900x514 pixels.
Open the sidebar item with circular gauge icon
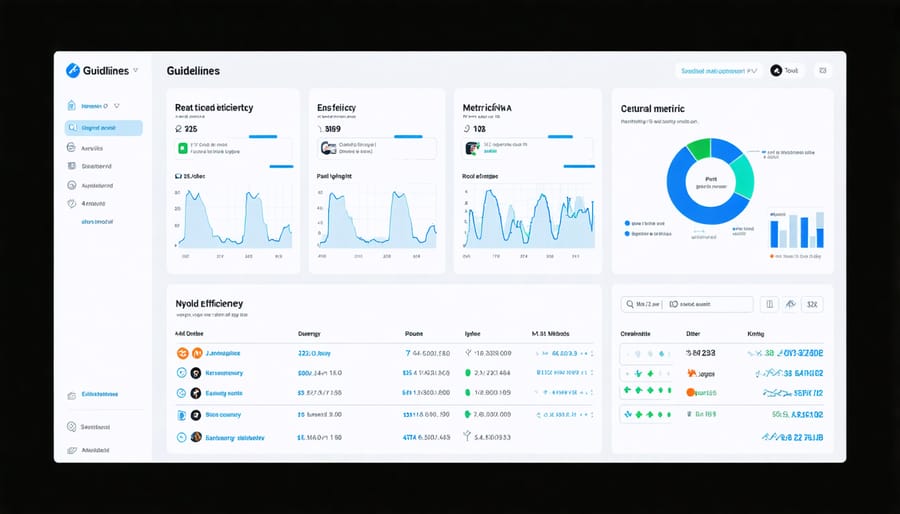pos(90,186)
